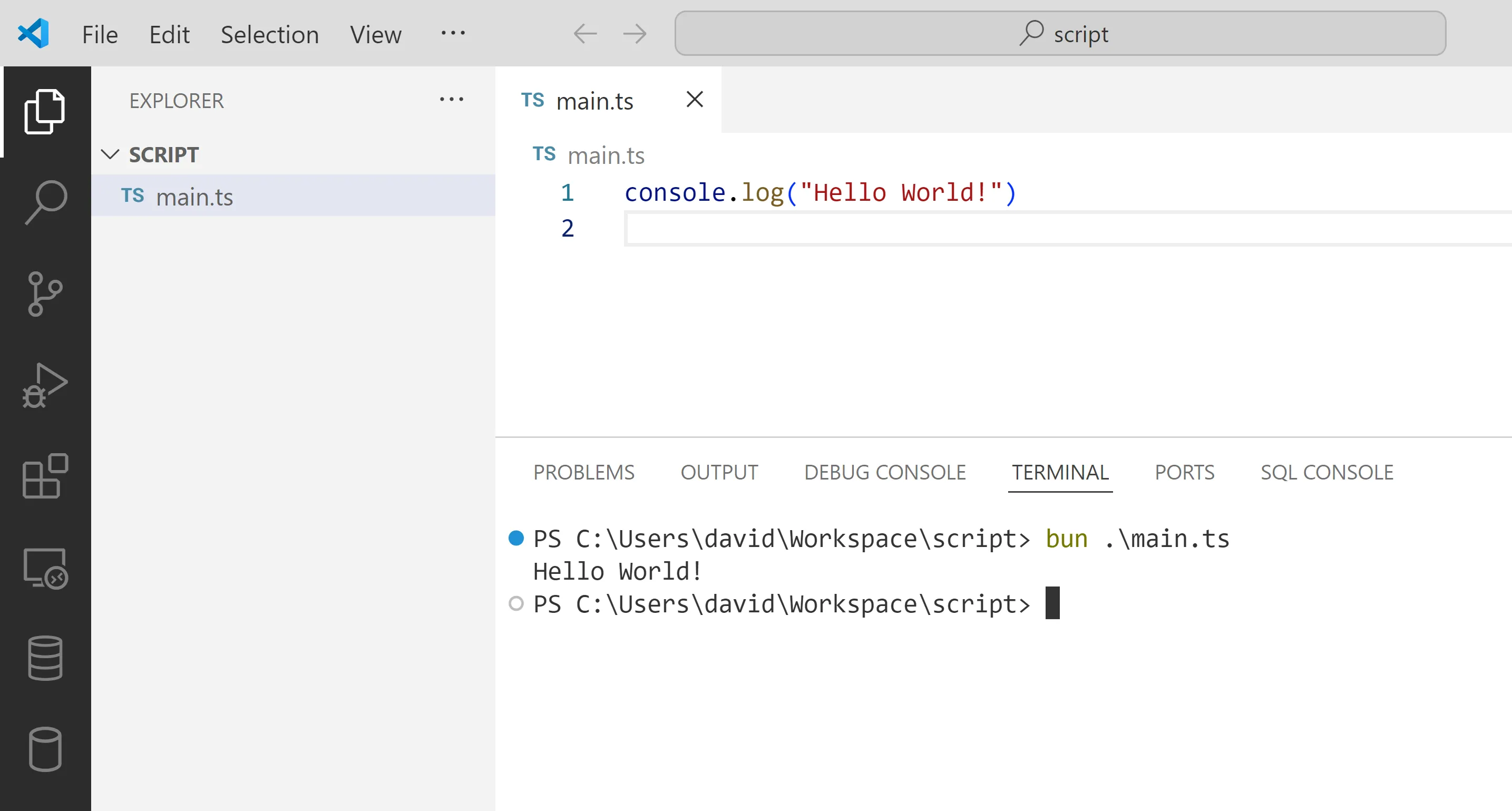Click the script command center search box
Viewport: 1512px width, 811px height.
1060,33
